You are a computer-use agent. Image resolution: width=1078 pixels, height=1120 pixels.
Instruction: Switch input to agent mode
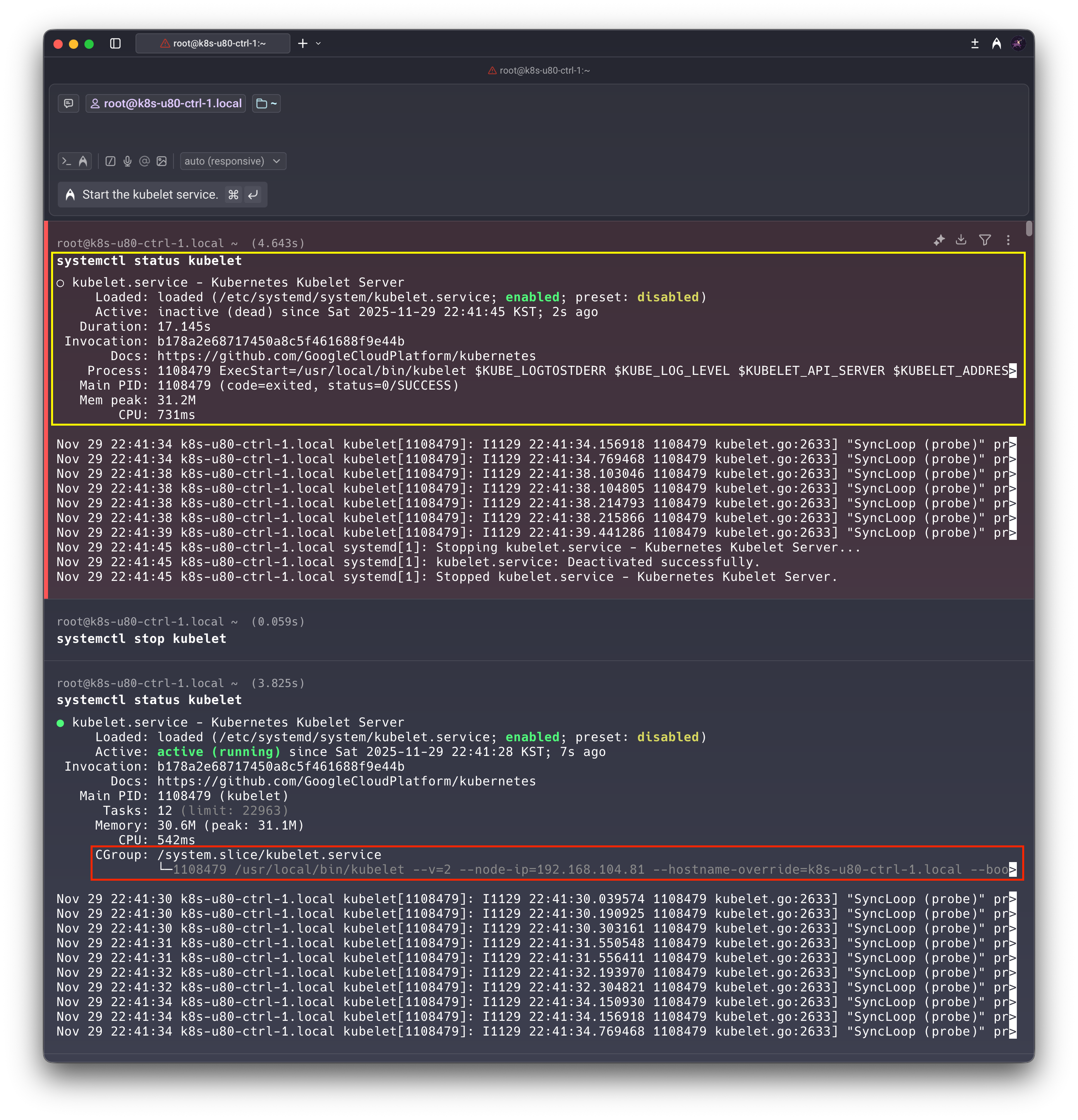[x=83, y=161]
